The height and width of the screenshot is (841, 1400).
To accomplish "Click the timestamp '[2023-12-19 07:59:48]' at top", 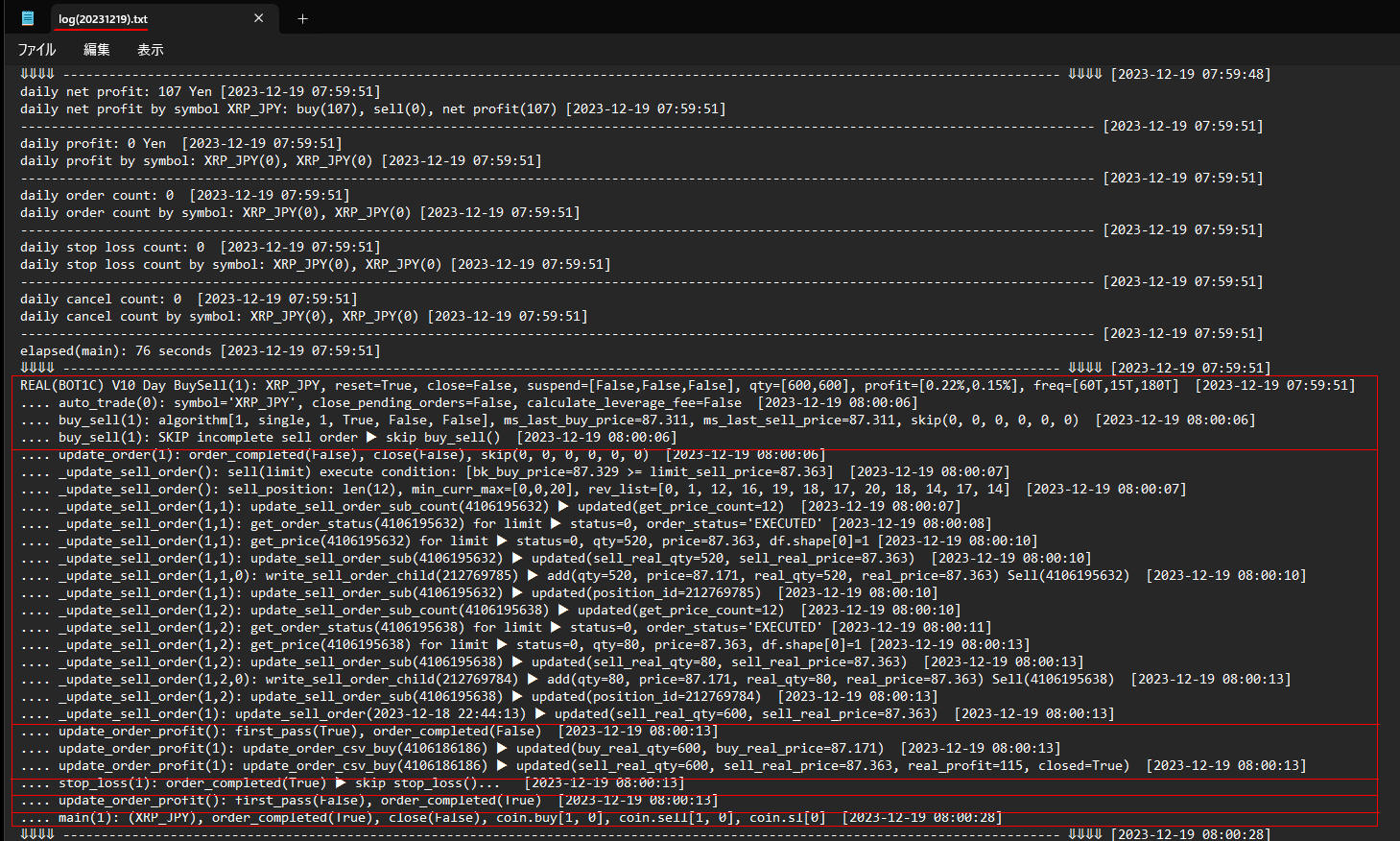I will [x=1191, y=74].
